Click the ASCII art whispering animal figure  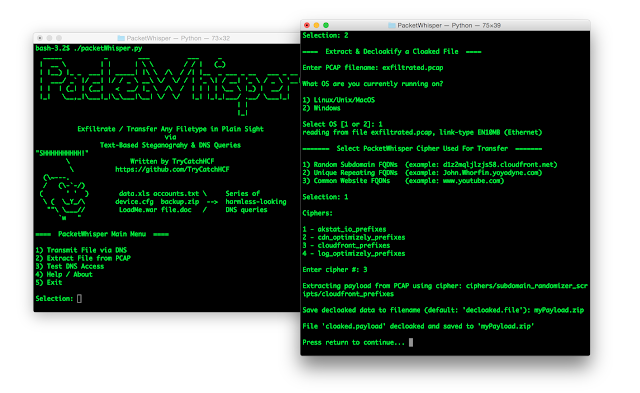(x=64, y=198)
